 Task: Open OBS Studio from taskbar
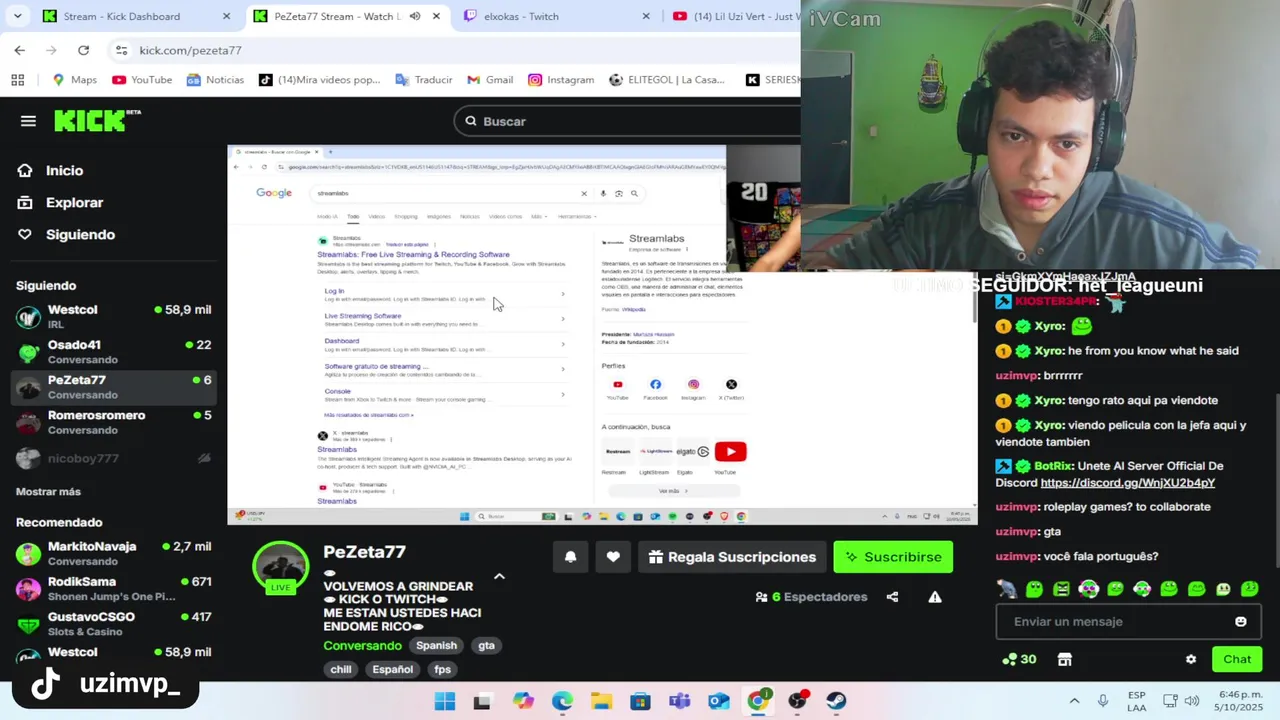point(797,701)
